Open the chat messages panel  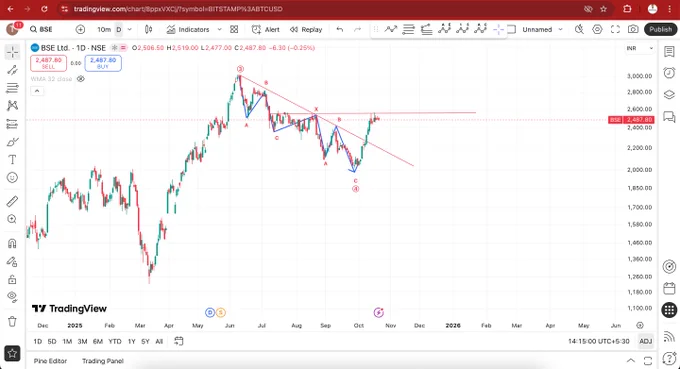tap(669, 117)
